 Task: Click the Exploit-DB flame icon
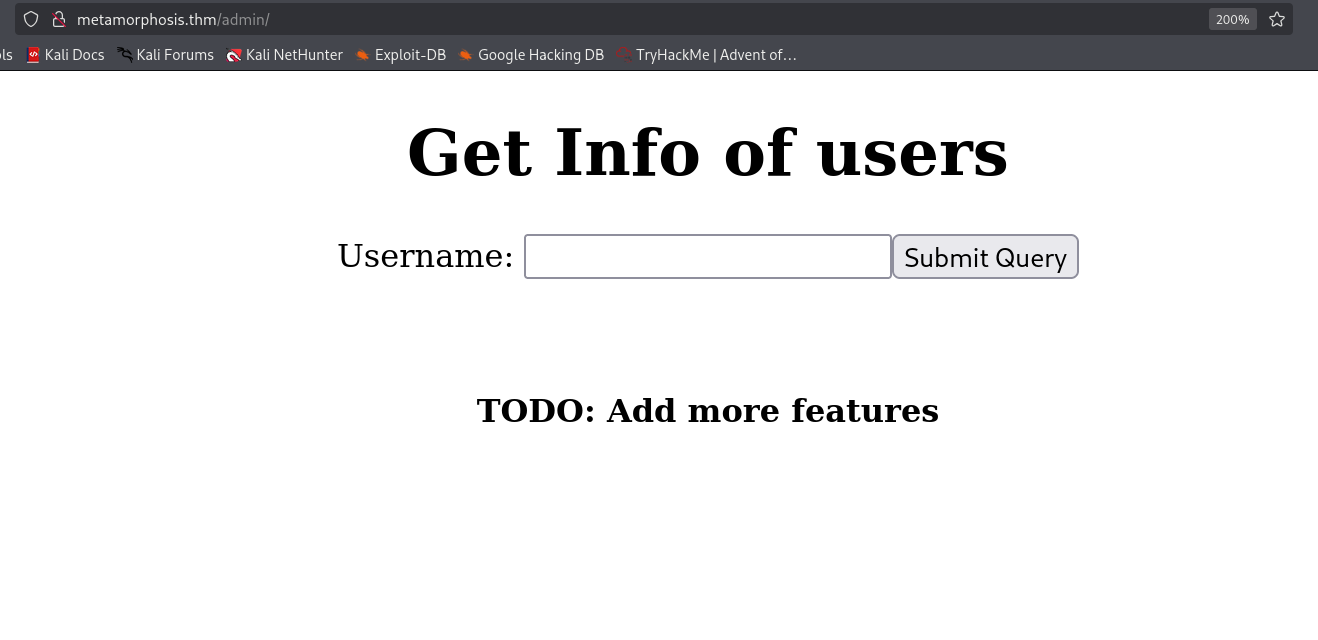click(x=362, y=55)
